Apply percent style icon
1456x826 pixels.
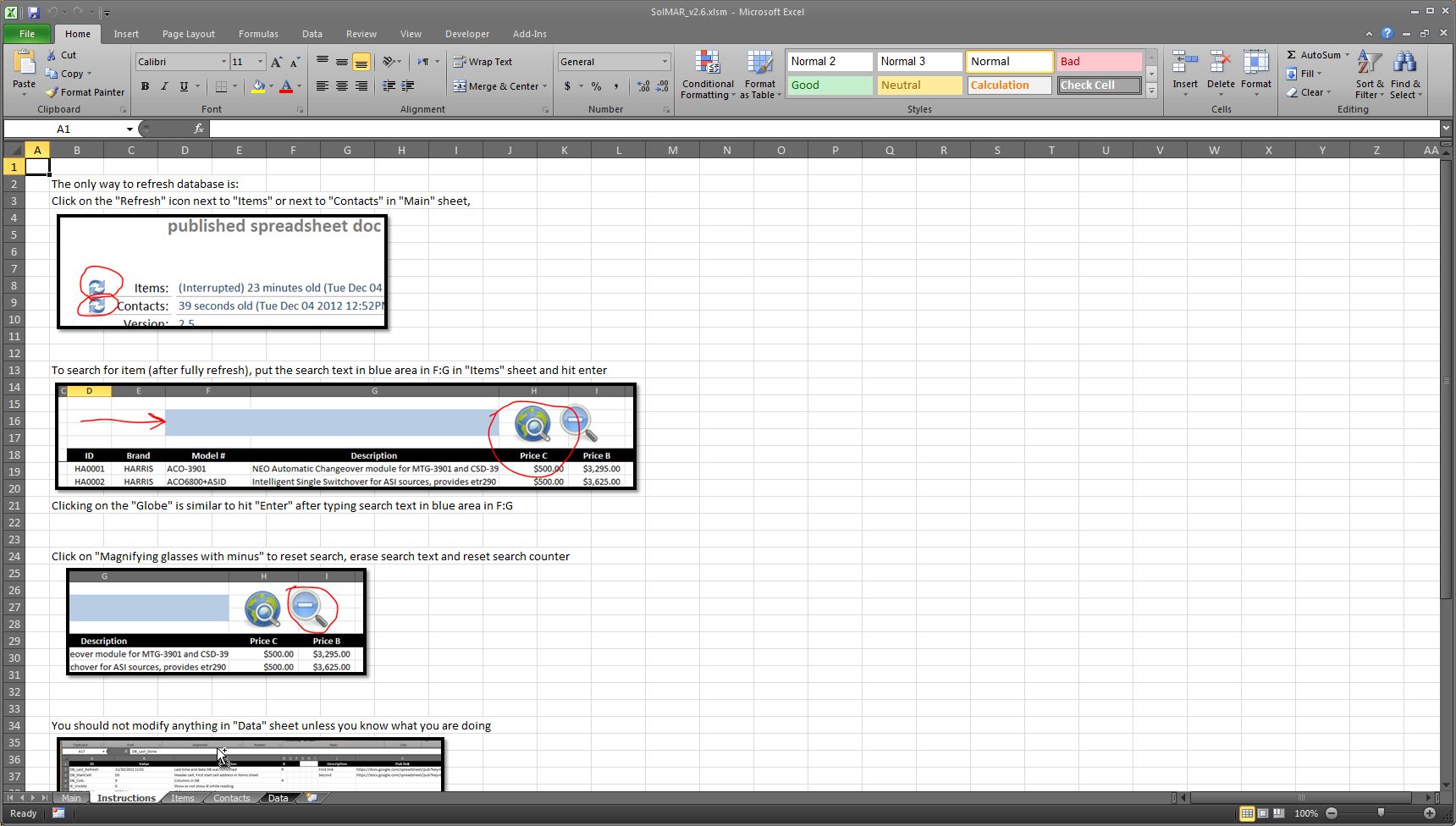596,86
